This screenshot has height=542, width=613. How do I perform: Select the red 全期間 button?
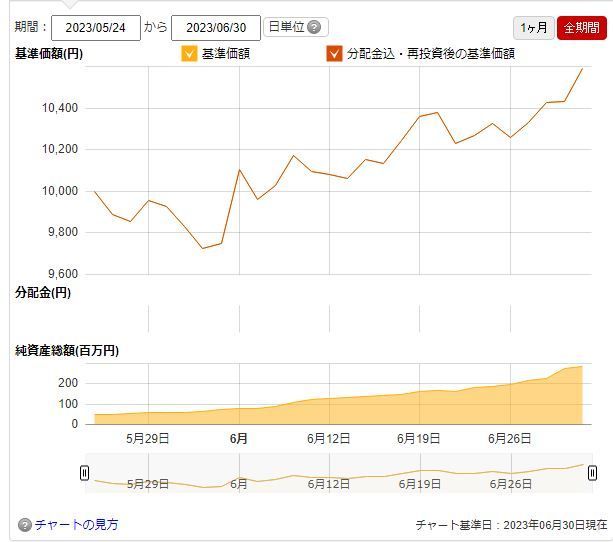pyautogui.click(x=582, y=28)
